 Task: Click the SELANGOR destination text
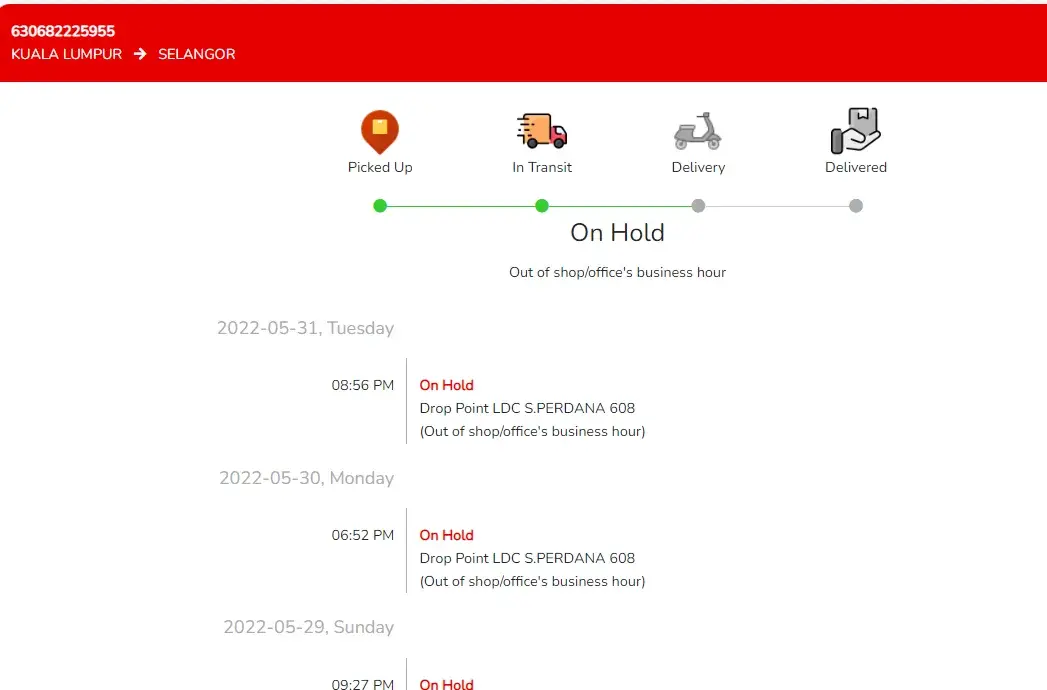(x=196, y=54)
